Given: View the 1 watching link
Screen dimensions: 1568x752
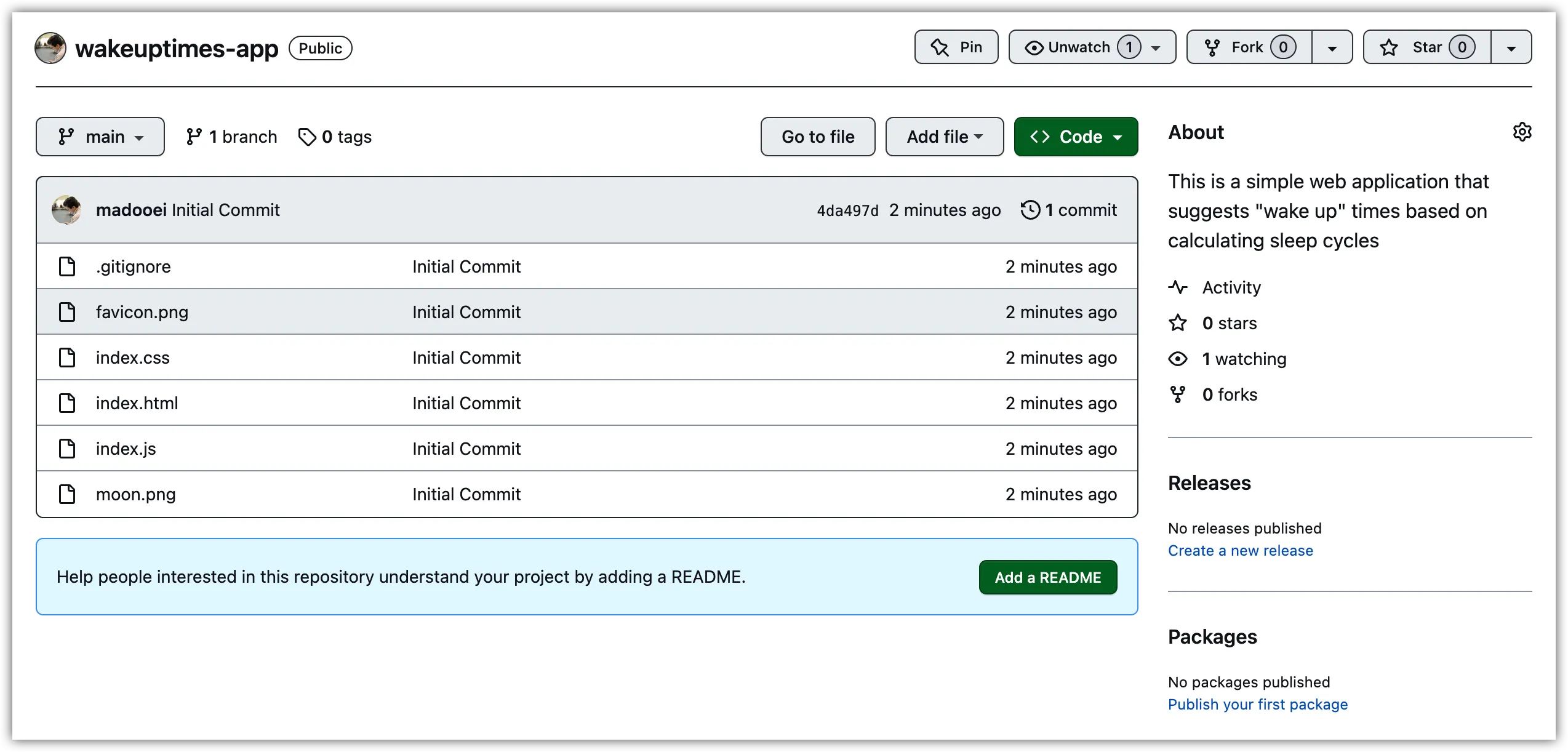Looking at the screenshot, I should pos(1244,359).
